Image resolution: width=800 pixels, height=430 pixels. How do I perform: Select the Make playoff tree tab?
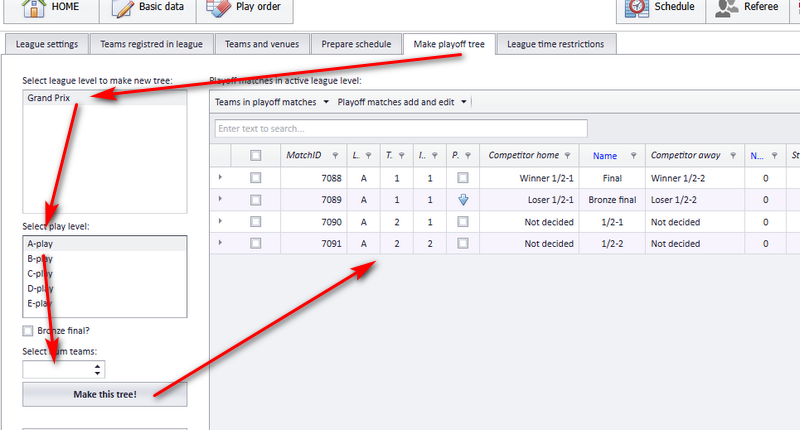coord(449,44)
